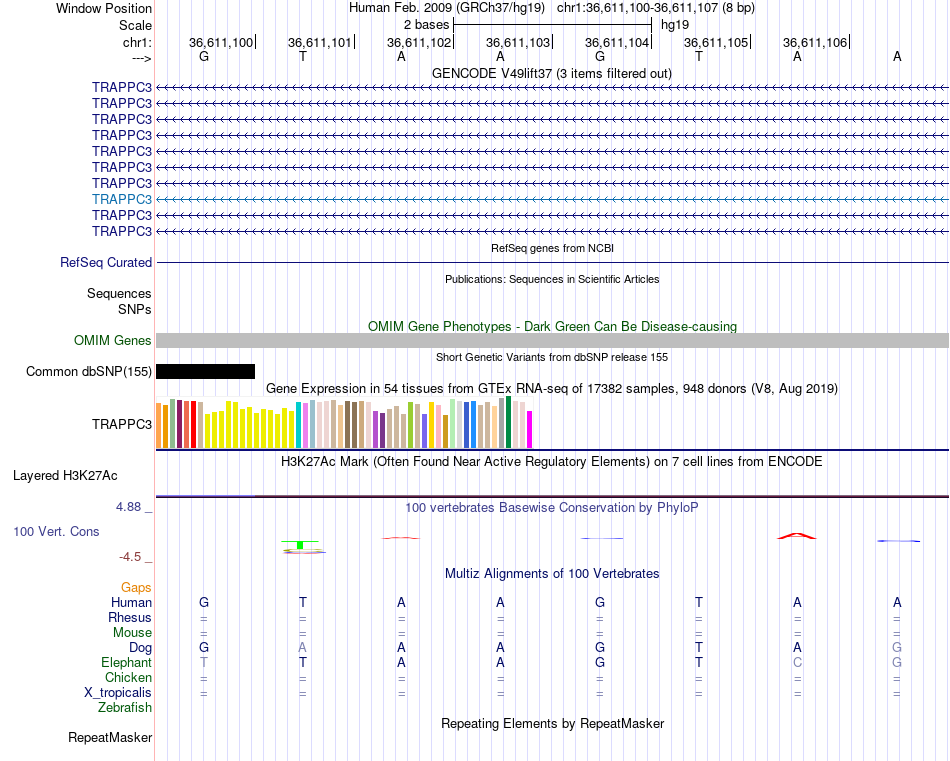Open the GTEx TRAPPC3 tissue expression bar chart
This screenshot has height=761, width=950.
click(x=344, y=423)
